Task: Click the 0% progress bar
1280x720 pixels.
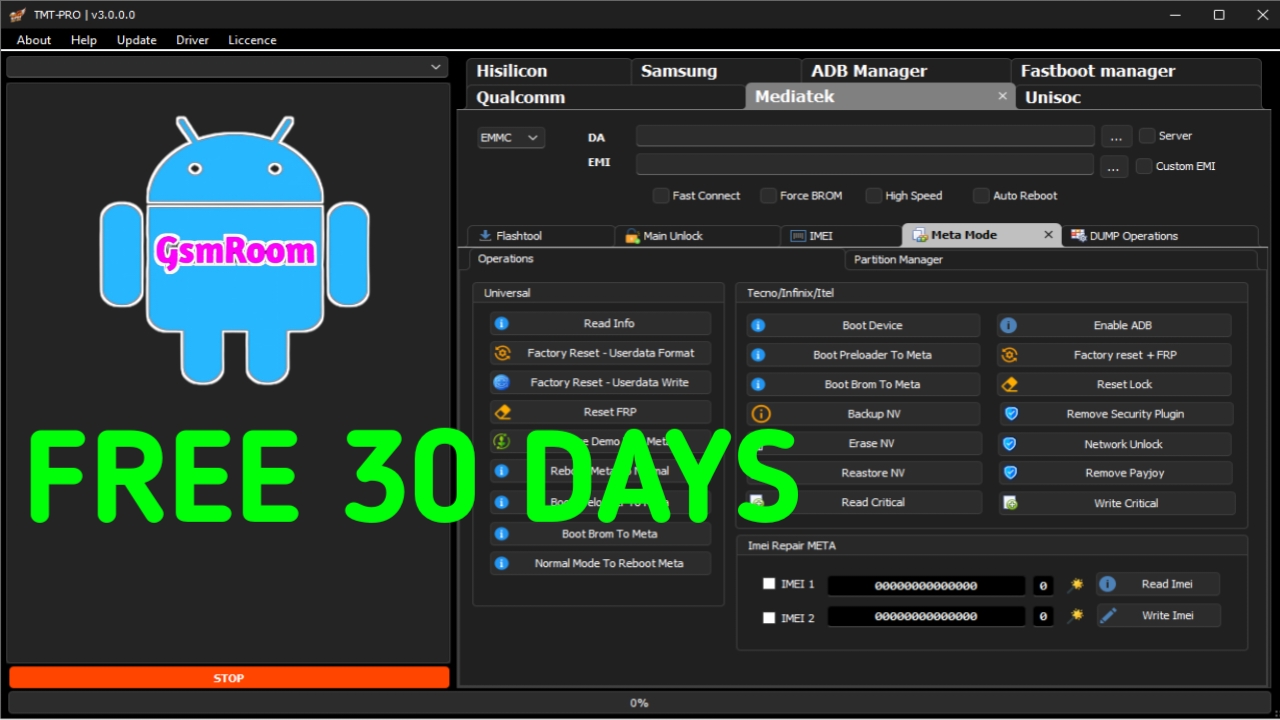Action: (x=639, y=703)
